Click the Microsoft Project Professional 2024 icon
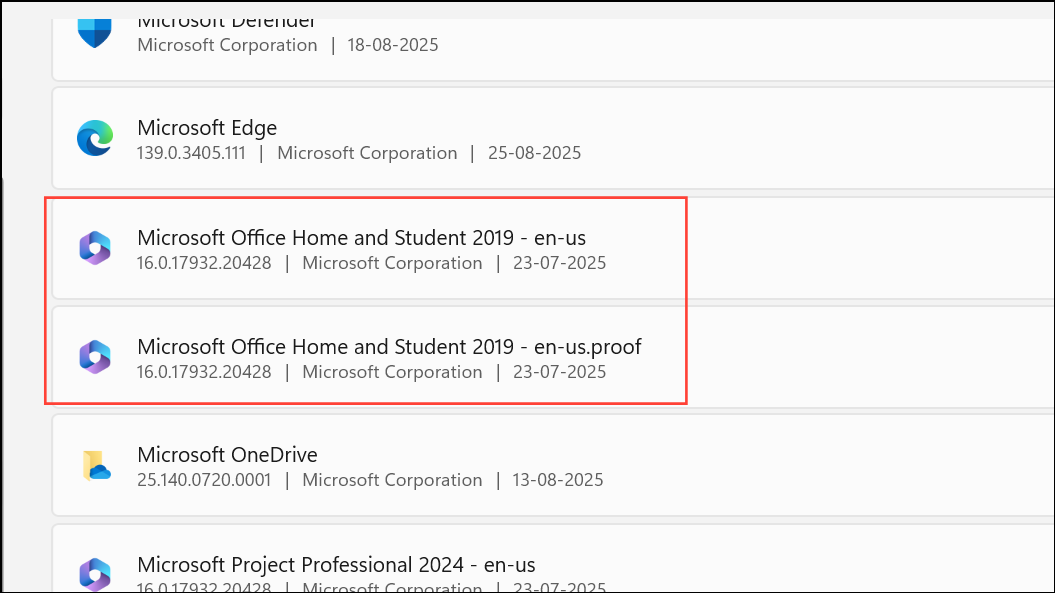This screenshot has width=1055, height=593. (95, 573)
